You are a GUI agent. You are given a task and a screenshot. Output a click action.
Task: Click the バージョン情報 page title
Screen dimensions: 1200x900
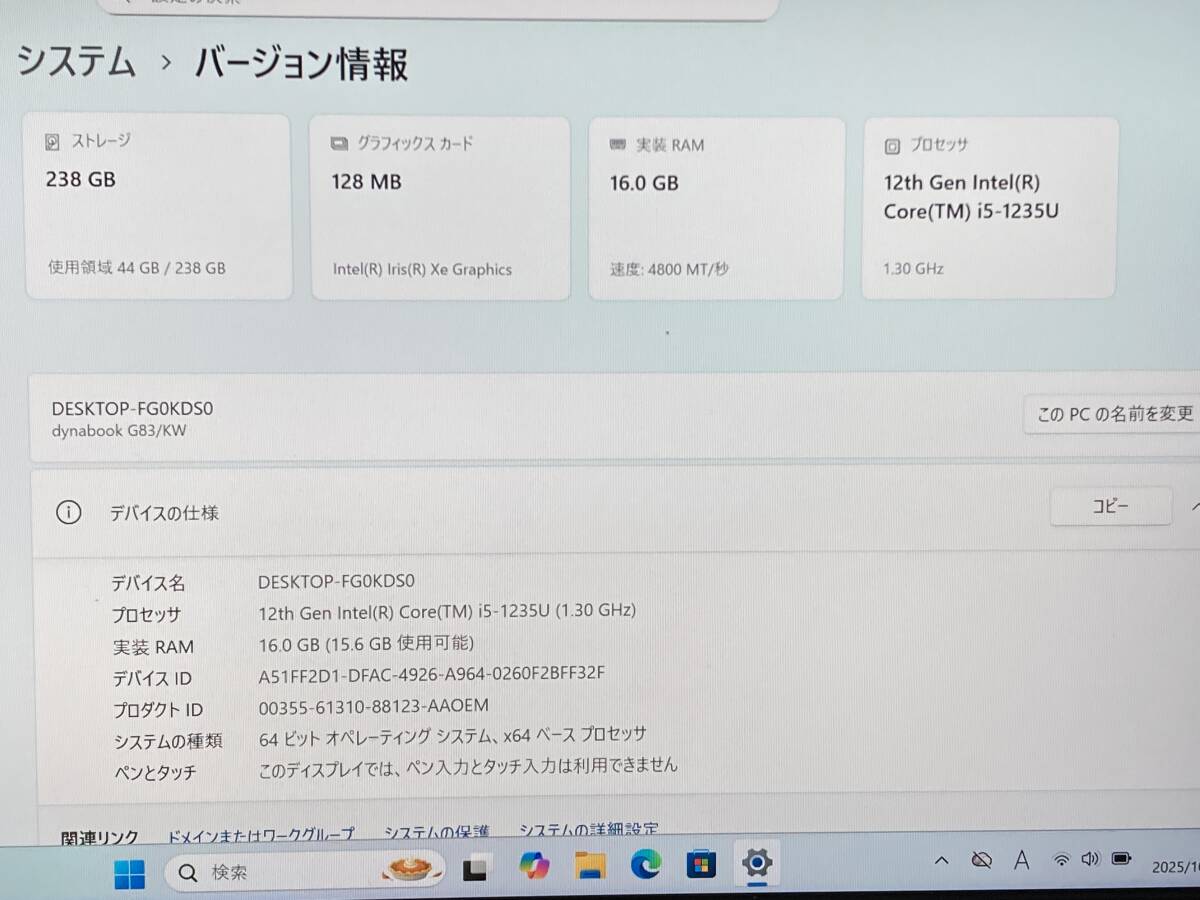[x=301, y=64]
